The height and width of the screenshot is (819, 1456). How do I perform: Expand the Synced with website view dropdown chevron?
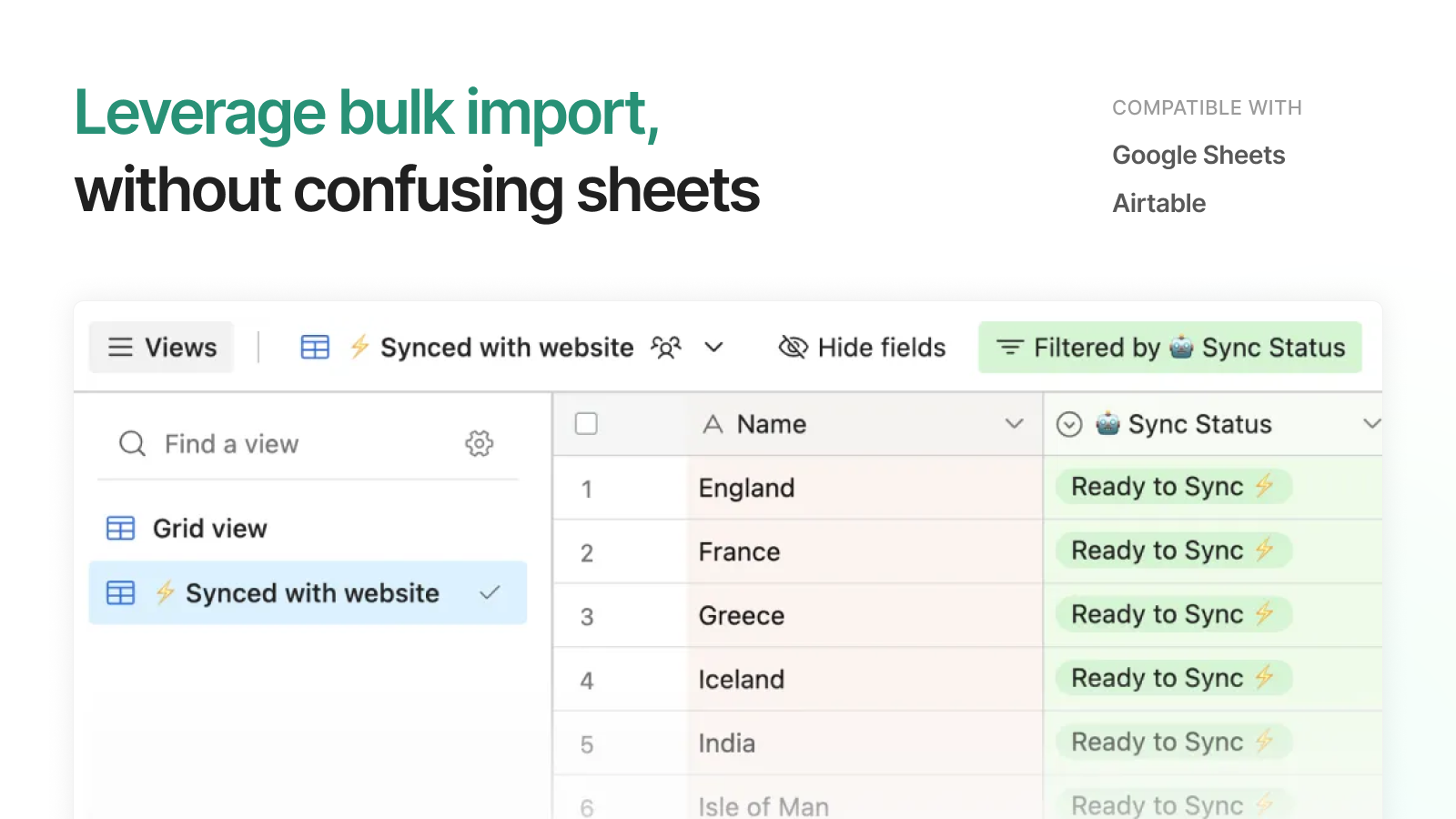[x=714, y=347]
